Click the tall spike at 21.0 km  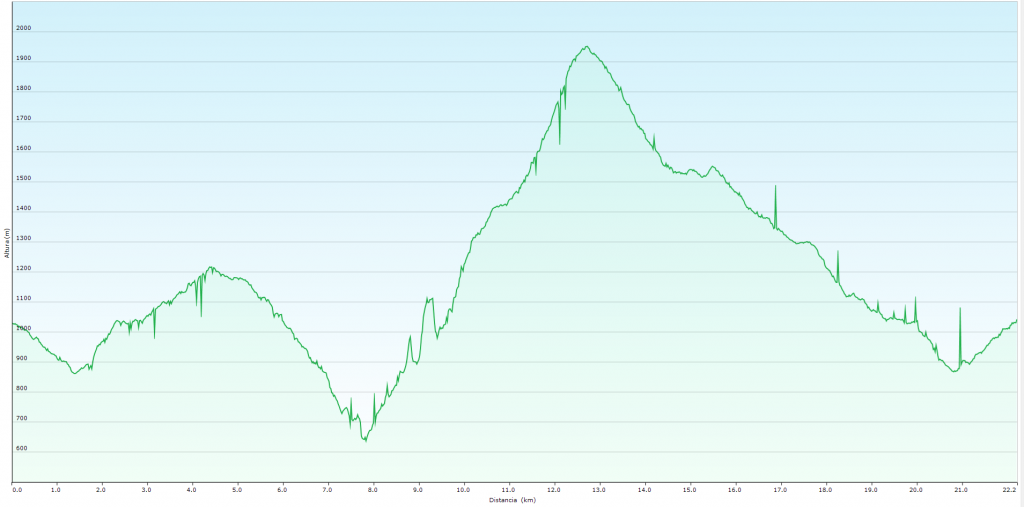pos(960,309)
